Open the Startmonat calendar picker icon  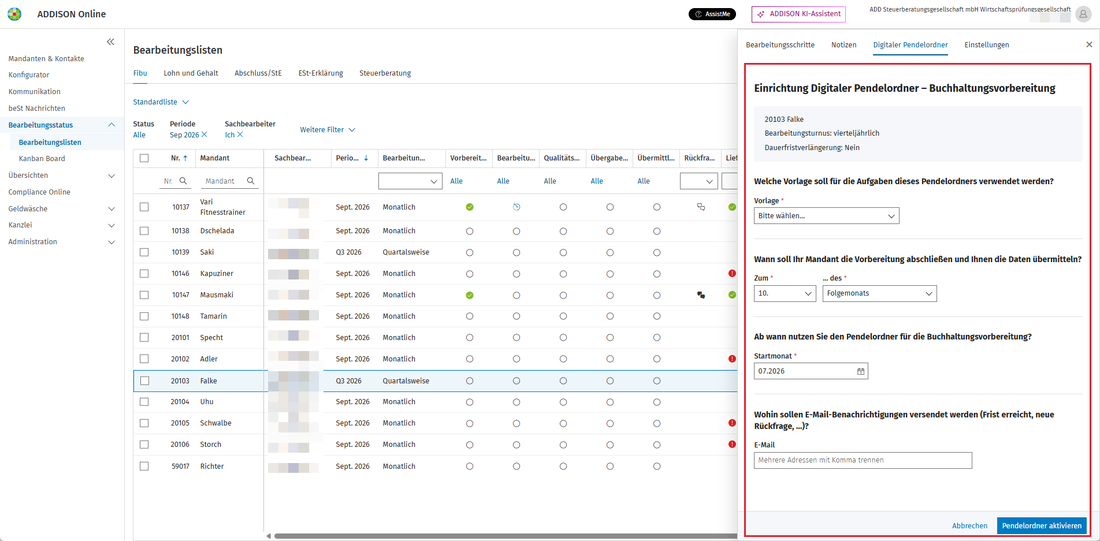tap(861, 370)
